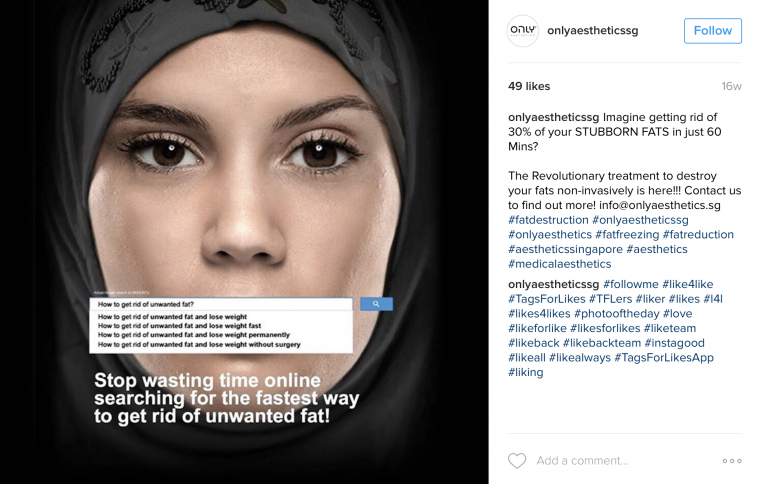The image size is (760, 484).
Task: Click the heart like icon
Action: pos(517,460)
